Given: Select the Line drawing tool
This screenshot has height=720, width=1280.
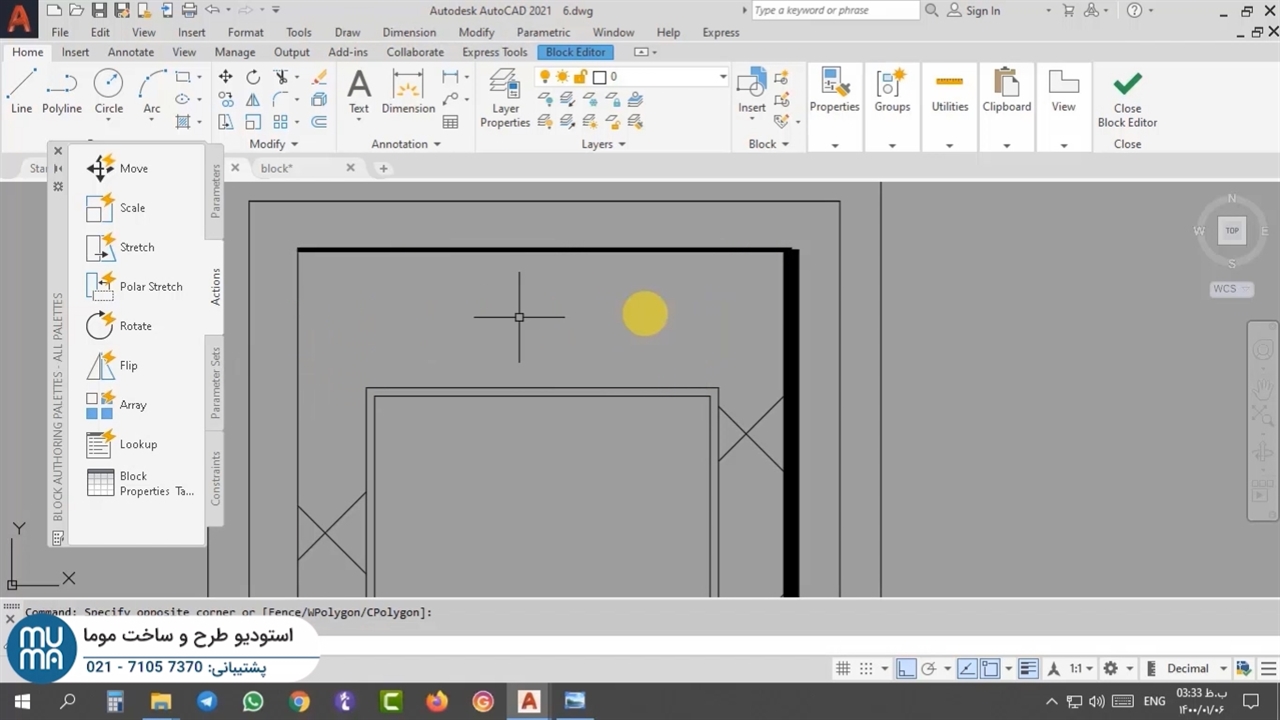Looking at the screenshot, I should 21,91.
